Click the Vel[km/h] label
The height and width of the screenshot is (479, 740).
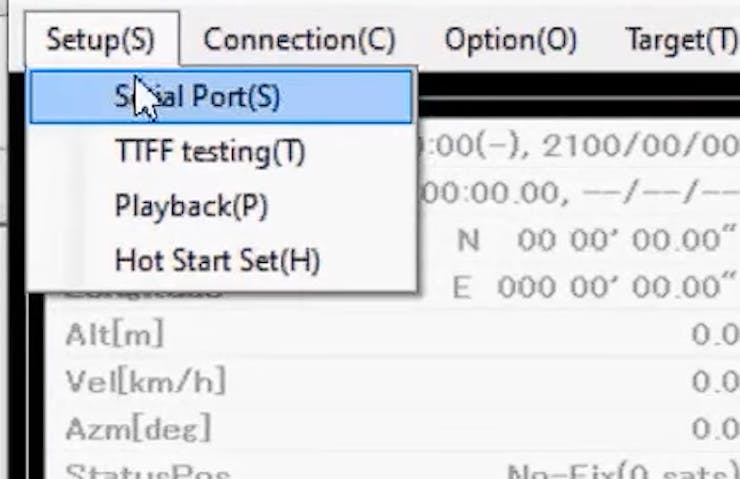coord(145,381)
